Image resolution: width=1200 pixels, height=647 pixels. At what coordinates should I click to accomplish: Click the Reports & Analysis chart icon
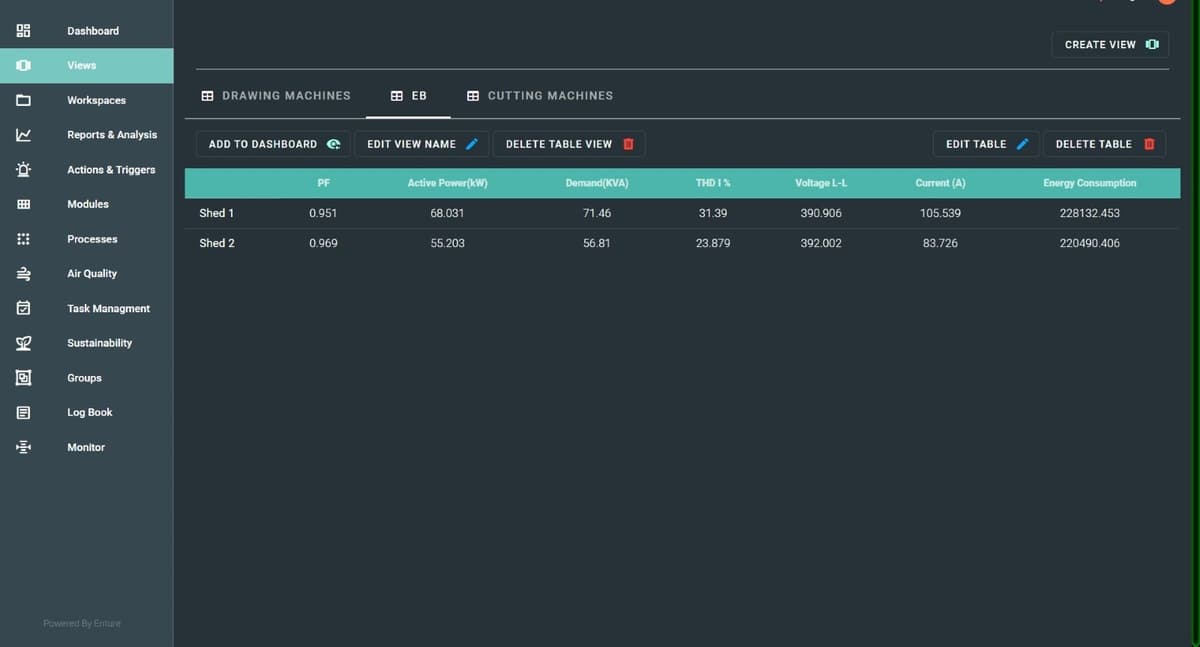(24, 135)
